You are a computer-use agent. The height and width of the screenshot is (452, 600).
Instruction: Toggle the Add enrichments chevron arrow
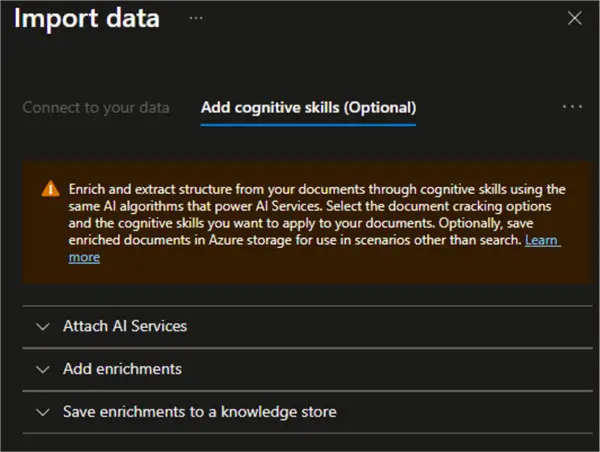[x=42, y=369]
